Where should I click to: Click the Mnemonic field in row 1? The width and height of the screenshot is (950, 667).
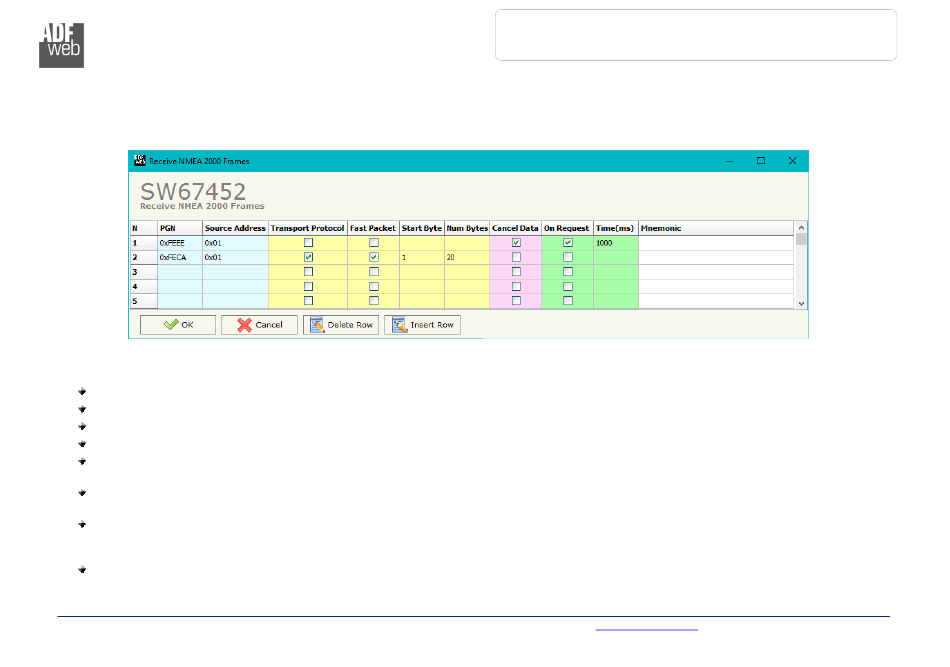715,243
